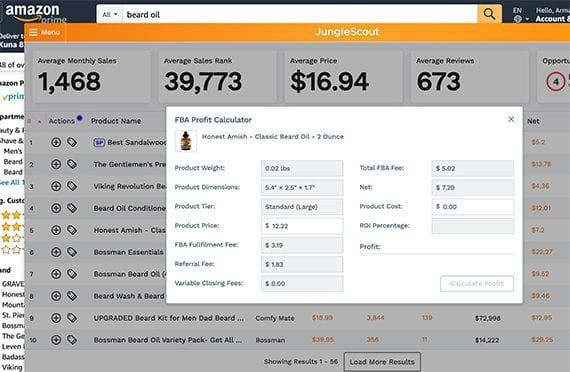
Task: Open the tag icon for row 9
Action: (72, 318)
